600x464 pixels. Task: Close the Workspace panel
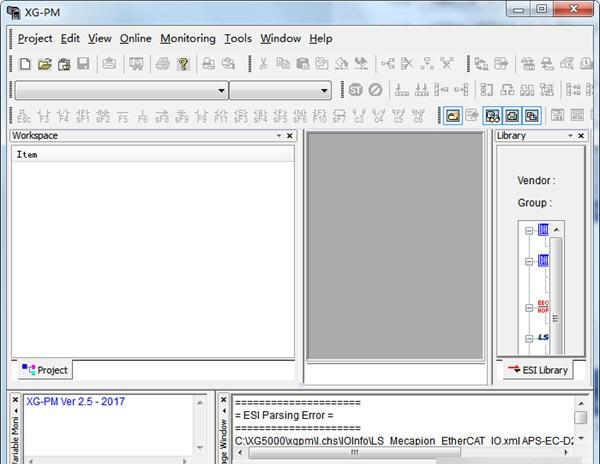tap(290, 136)
